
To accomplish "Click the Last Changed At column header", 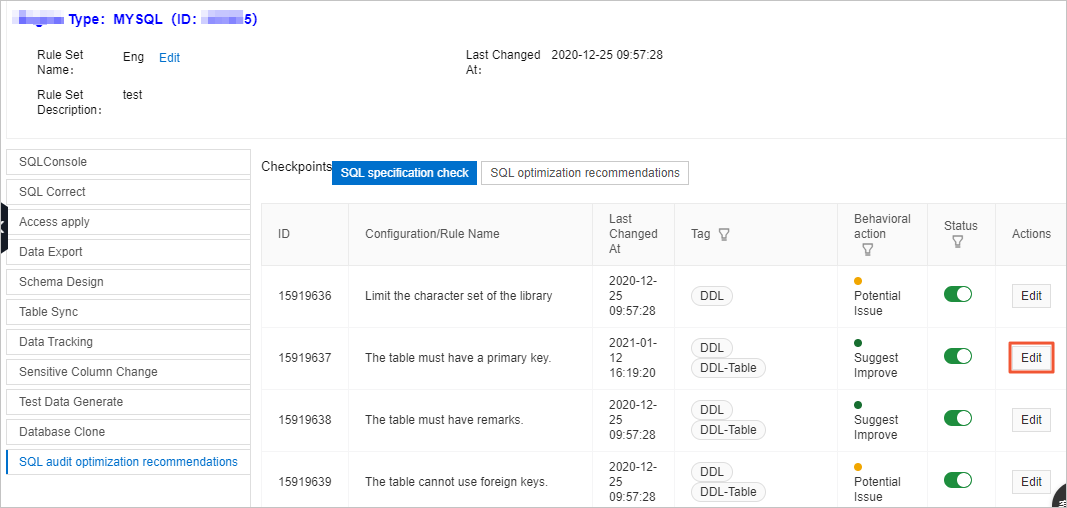I will tap(634, 234).
